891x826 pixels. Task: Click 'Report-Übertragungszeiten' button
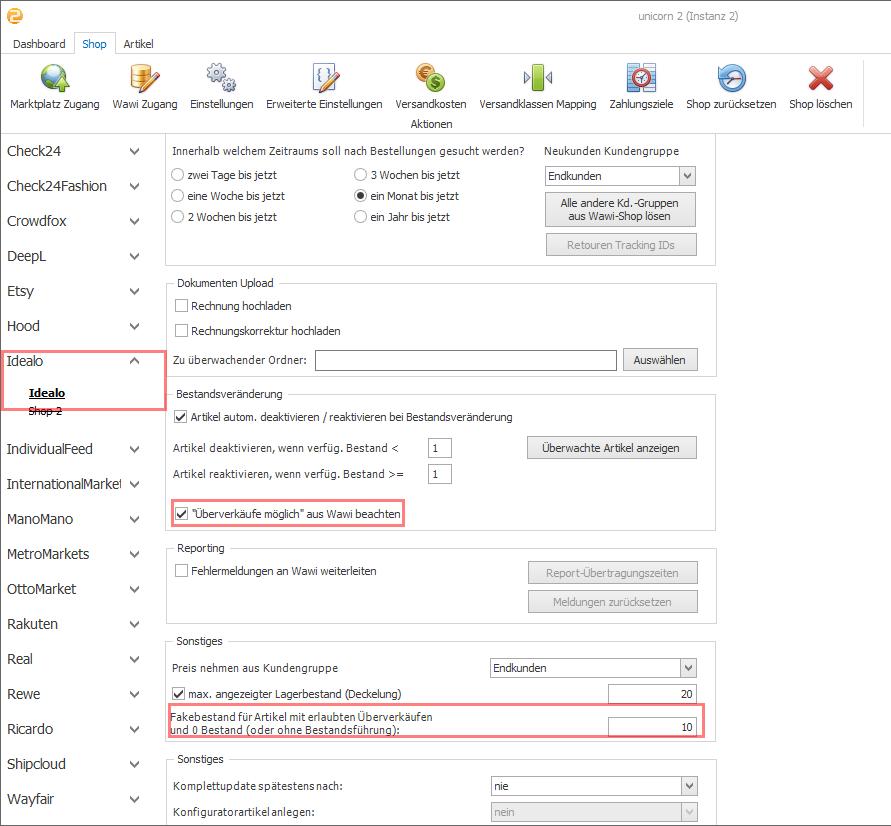click(x=612, y=573)
